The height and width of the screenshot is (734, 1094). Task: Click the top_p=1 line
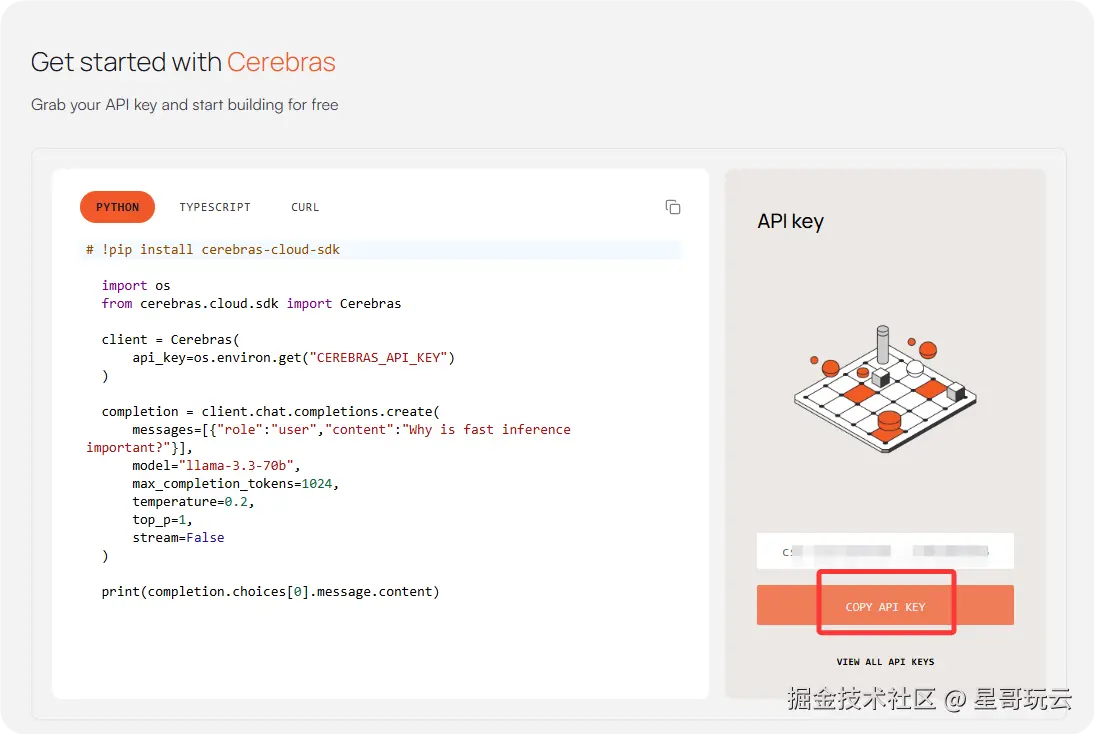click(162, 520)
